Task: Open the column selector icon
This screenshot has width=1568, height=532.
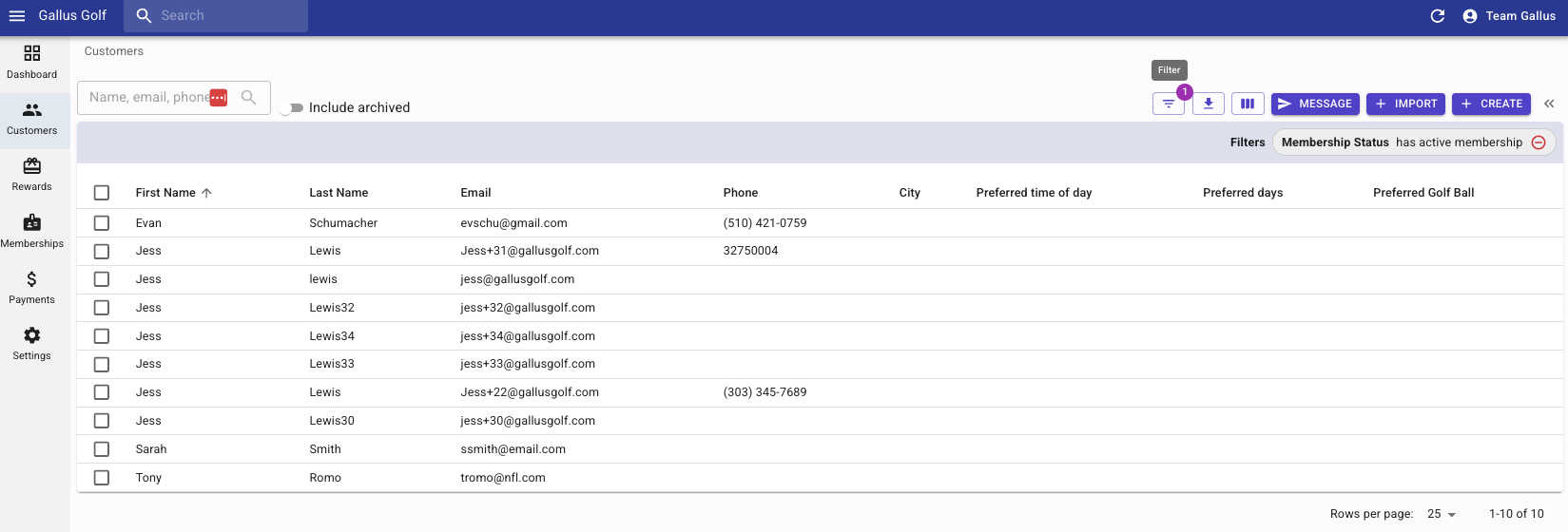Action: tap(1248, 104)
